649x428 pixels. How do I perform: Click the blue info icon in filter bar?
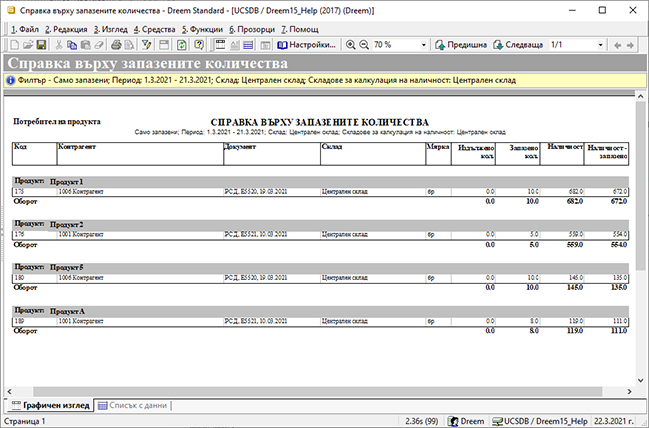(11, 80)
